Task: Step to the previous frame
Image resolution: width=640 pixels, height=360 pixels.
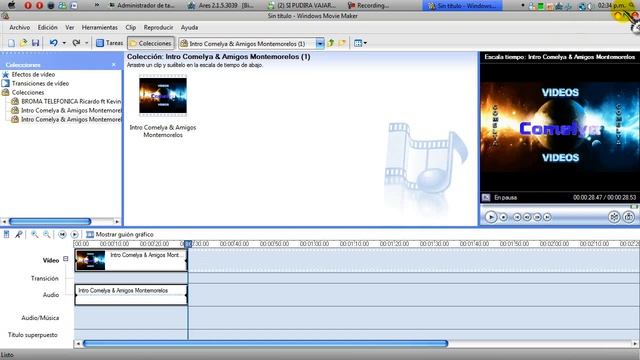Action: click(527, 217)
